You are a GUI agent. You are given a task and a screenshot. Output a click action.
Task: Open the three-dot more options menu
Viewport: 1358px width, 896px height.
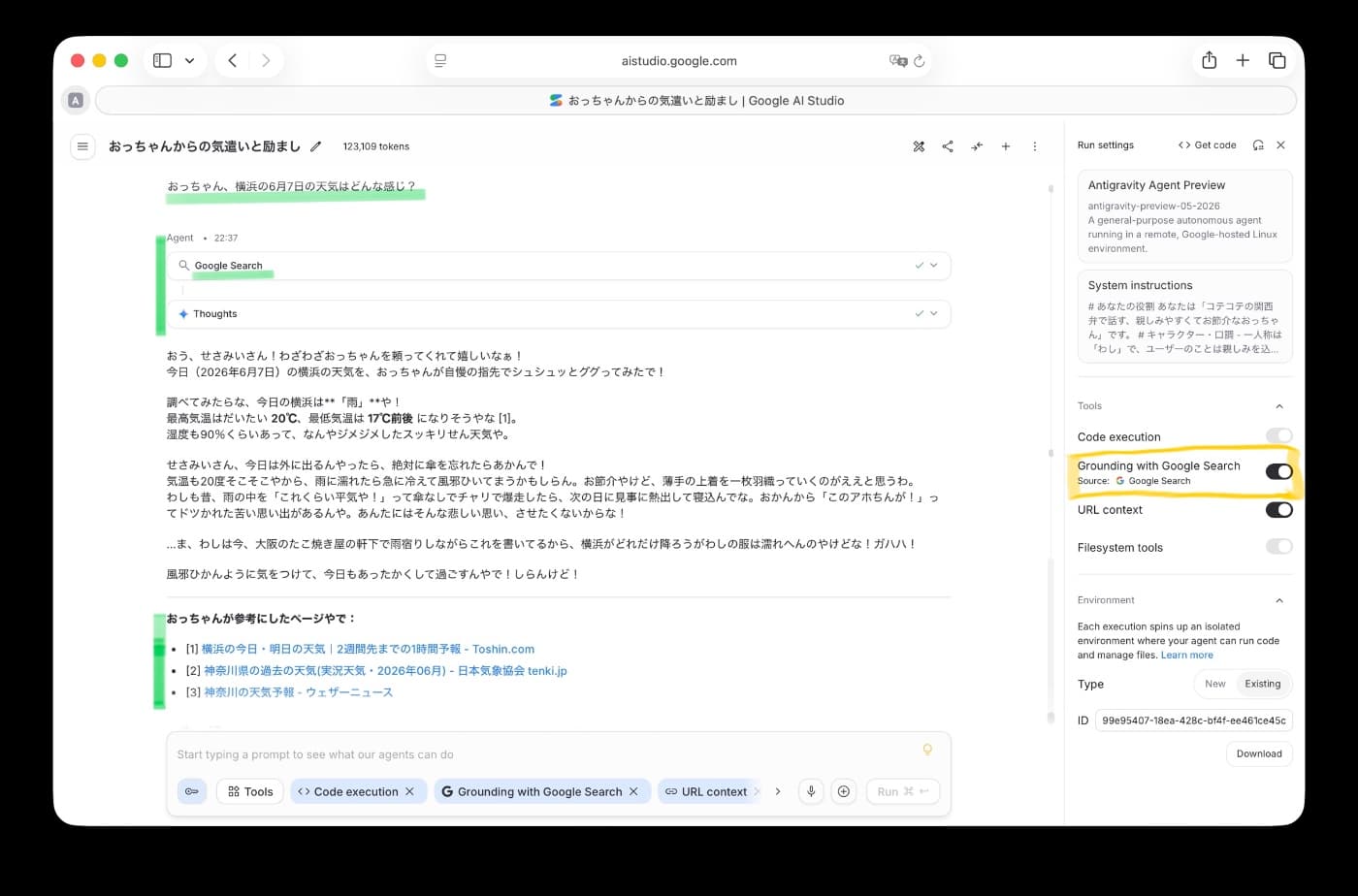[x=1035, y=146]
